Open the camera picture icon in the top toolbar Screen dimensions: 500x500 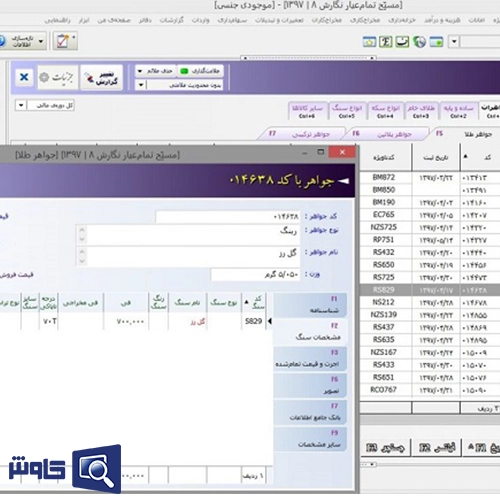pyautogui.click(x=369, y=42)
